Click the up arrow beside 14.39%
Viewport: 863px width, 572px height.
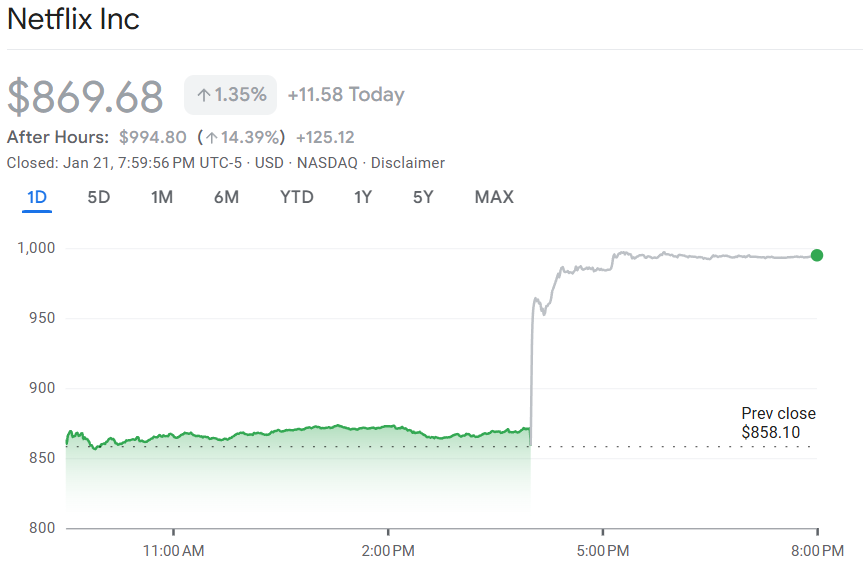(x=211, y=137)
